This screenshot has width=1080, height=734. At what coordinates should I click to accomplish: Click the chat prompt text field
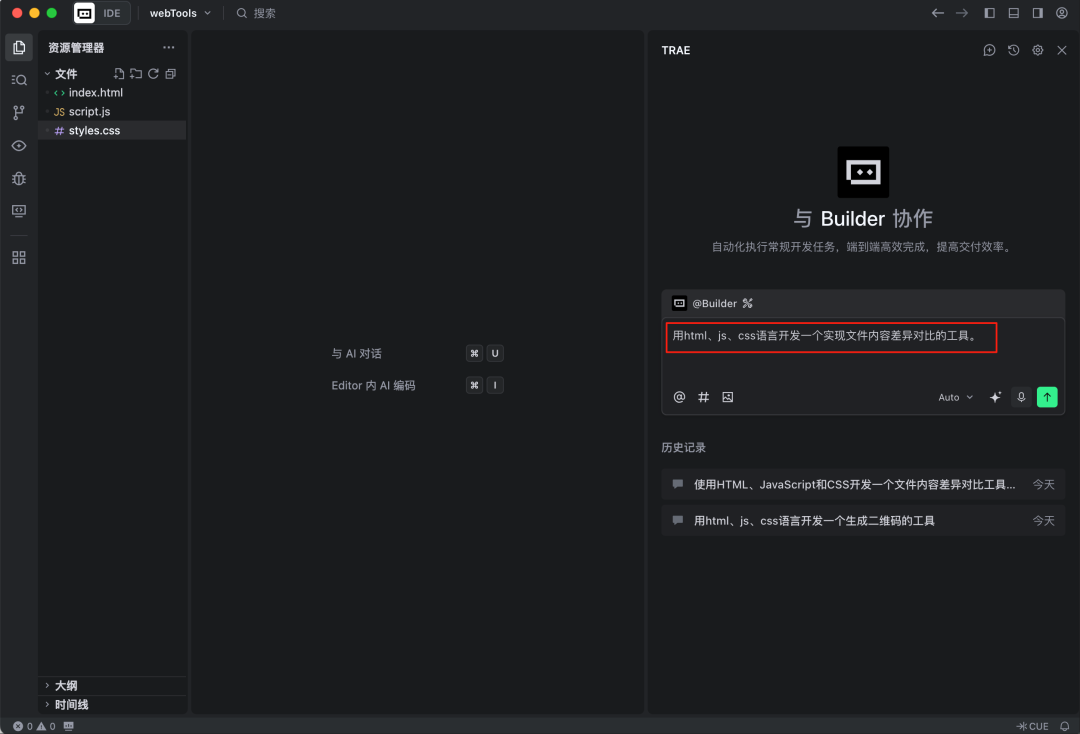(863, 351)
